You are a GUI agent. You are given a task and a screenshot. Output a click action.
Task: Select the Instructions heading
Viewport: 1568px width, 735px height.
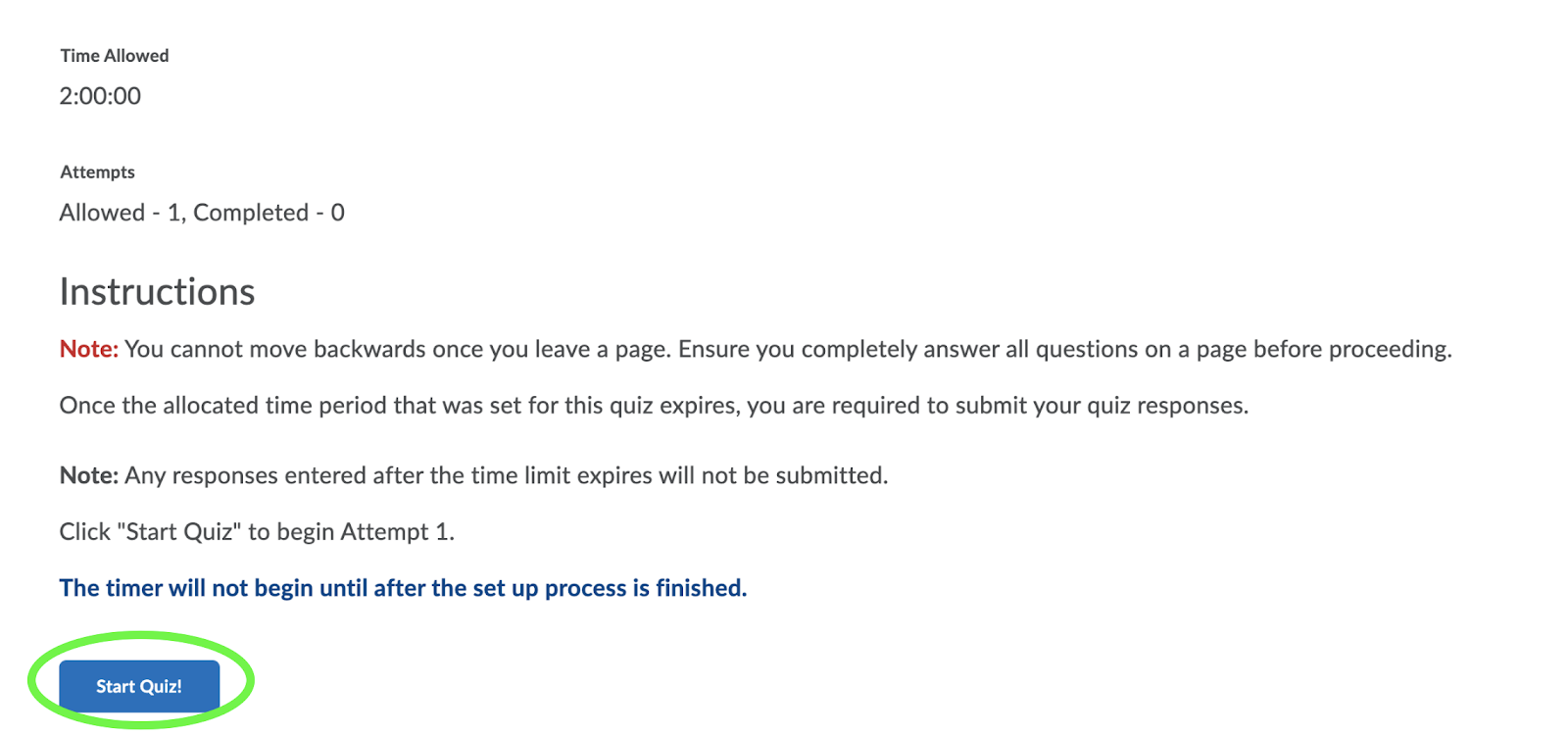157,292
